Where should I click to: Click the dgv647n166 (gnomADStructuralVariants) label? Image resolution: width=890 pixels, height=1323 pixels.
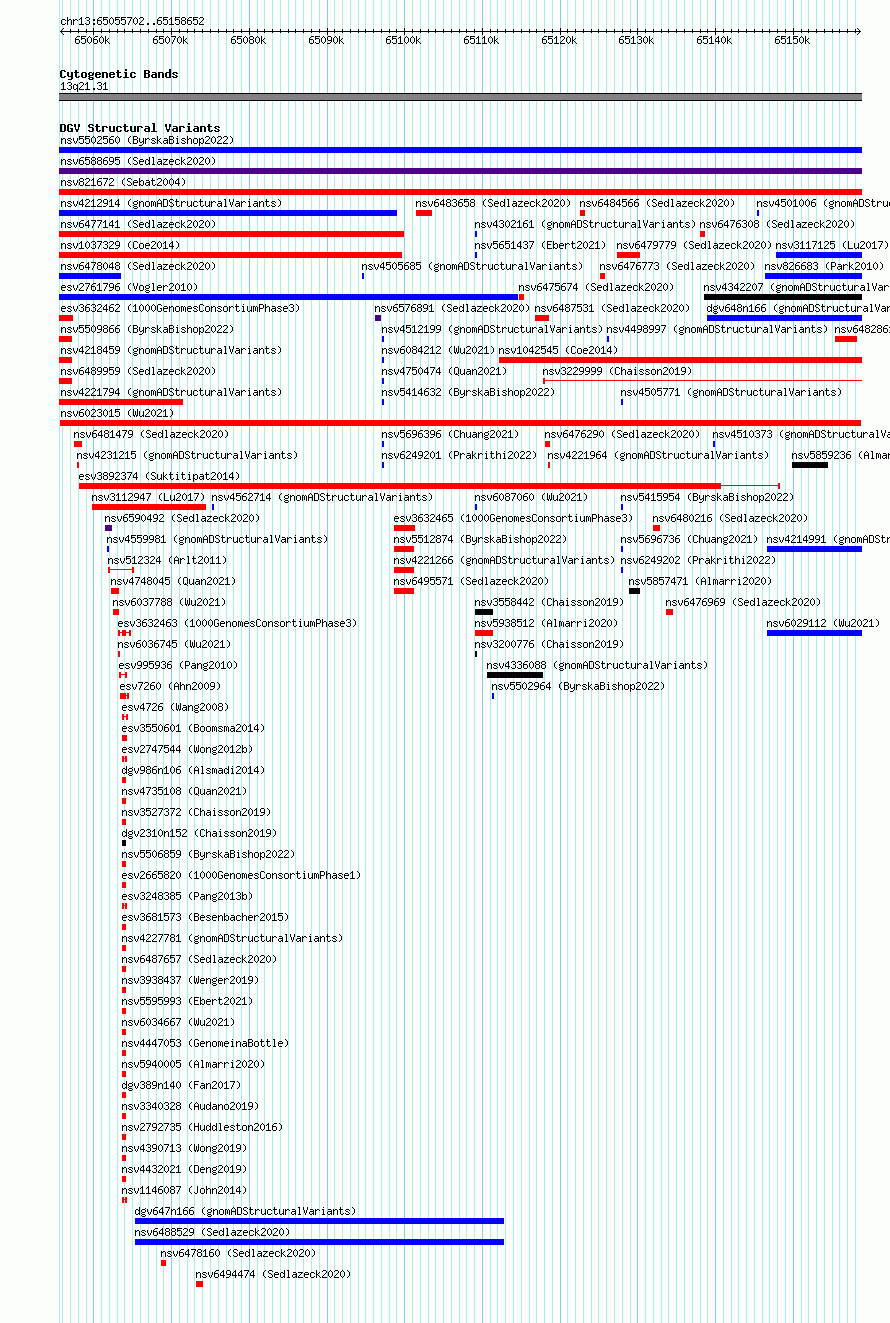pyautogui.click(x=246, y=1211)
